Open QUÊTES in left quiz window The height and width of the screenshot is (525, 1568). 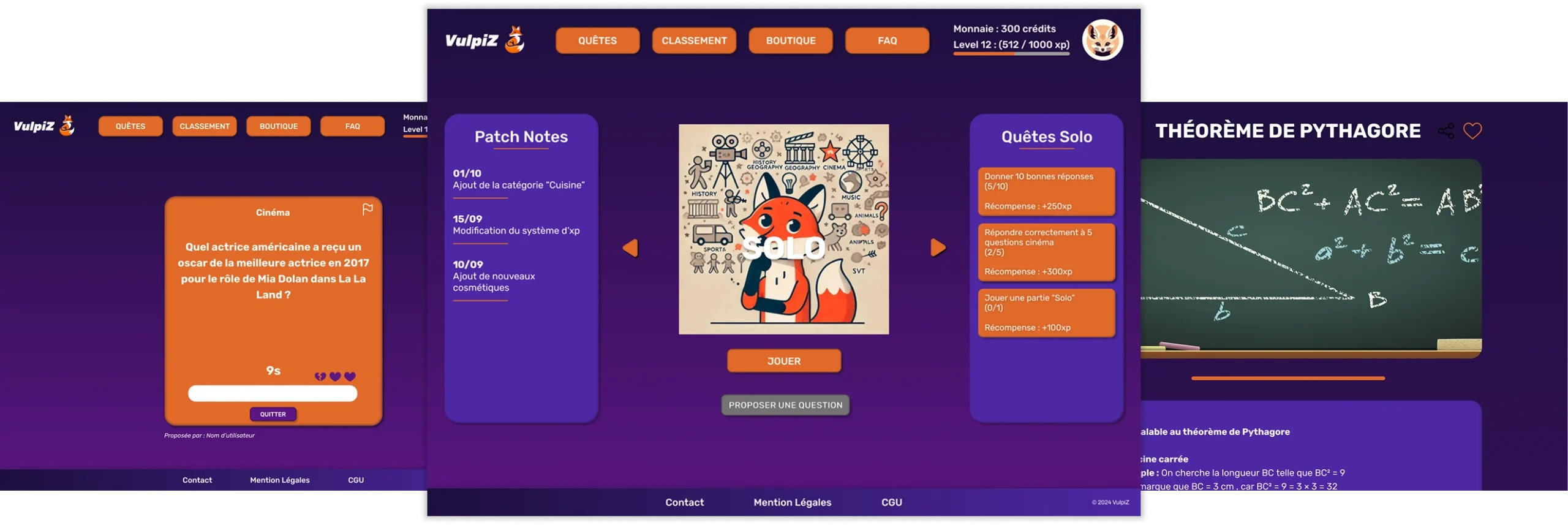pyautogui.click(x=130, y=126)
